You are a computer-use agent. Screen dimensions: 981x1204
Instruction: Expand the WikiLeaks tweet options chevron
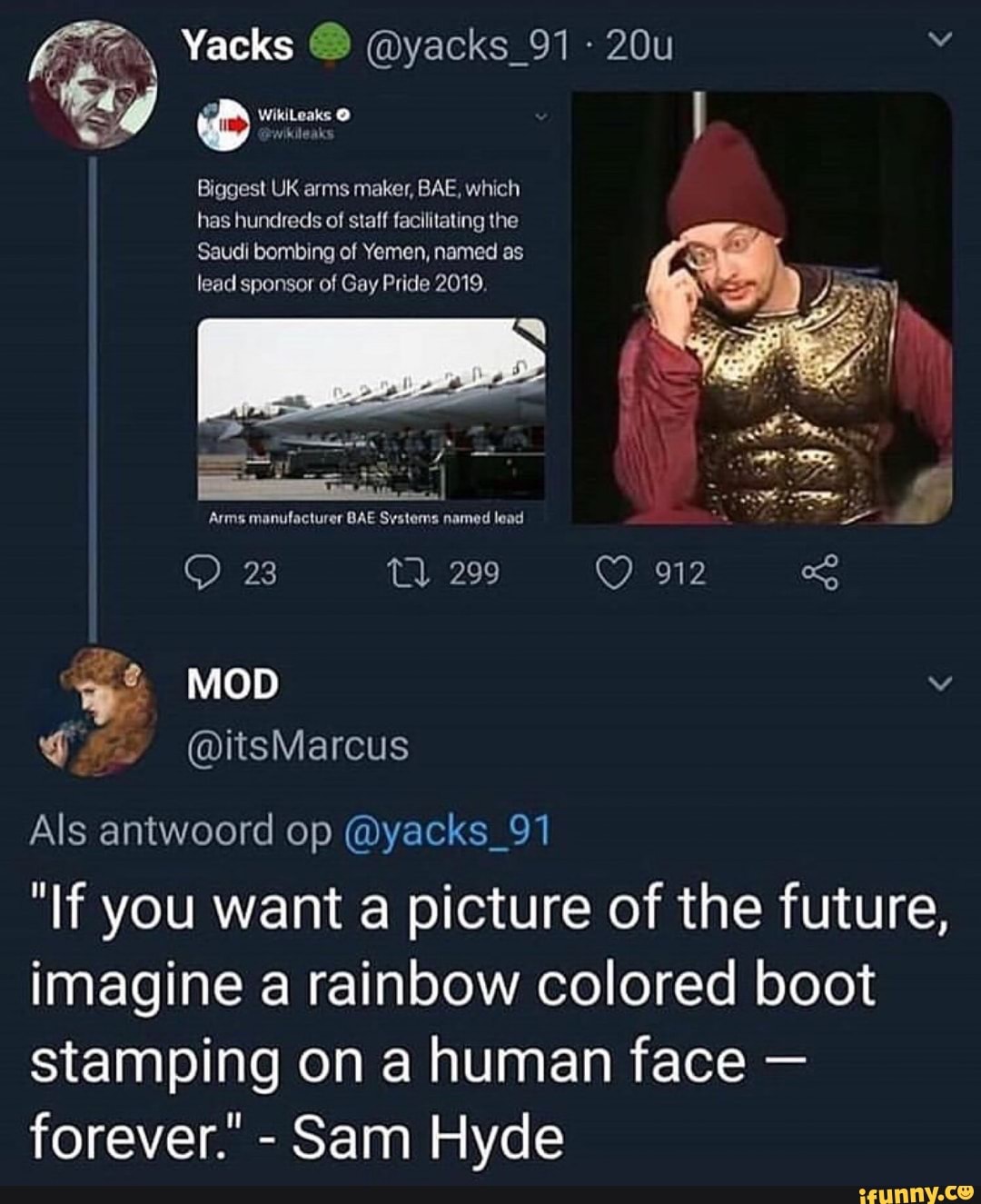[541, 117]
